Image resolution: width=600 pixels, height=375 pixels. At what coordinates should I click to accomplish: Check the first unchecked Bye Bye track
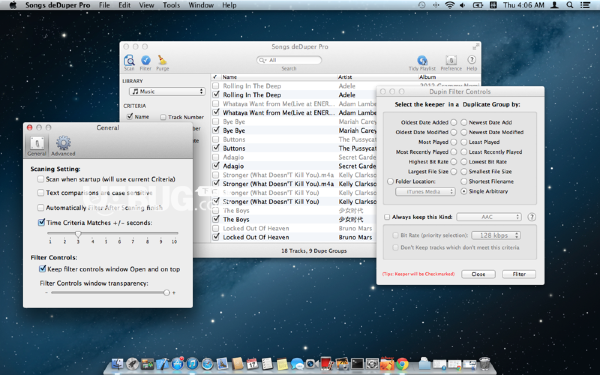pos(216,122)
